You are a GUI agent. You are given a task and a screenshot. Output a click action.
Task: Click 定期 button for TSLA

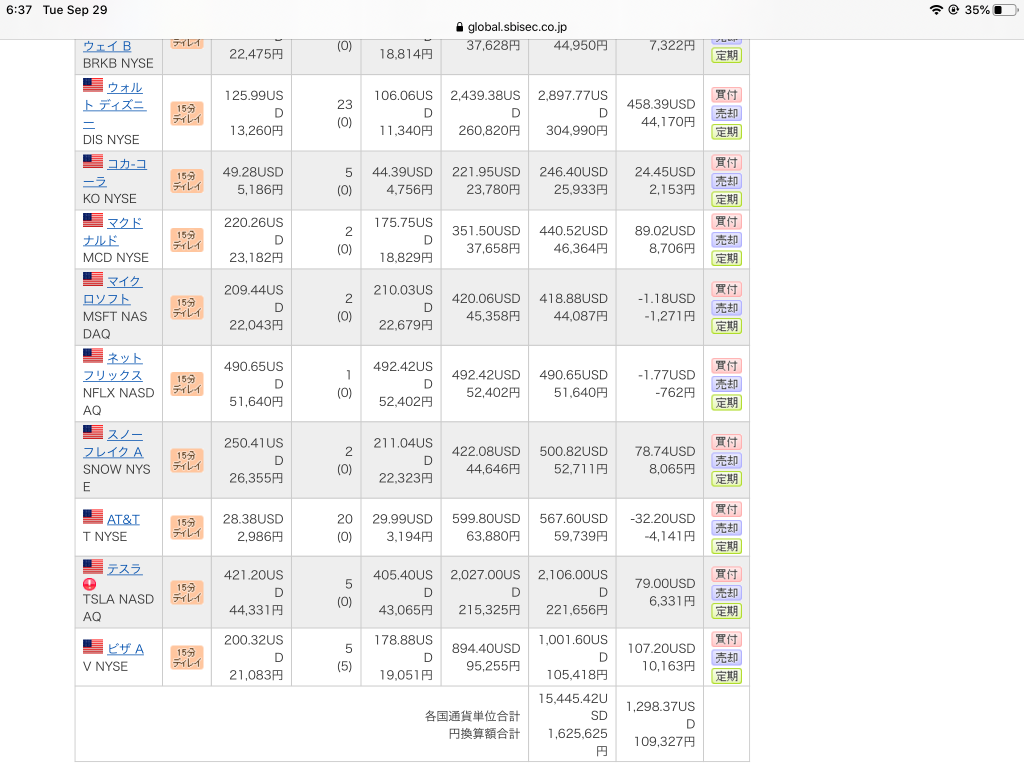[x=726, y=611]
